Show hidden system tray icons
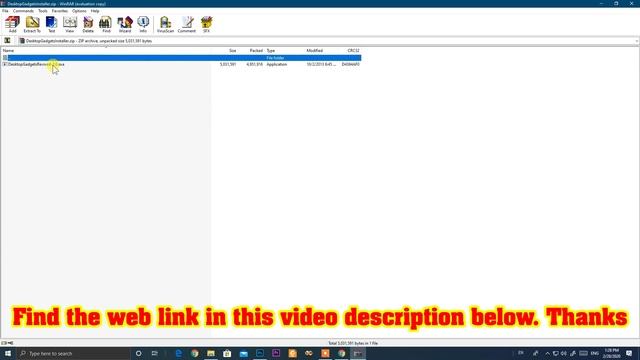The image size is (640, 360). click(x=547, y=353)
